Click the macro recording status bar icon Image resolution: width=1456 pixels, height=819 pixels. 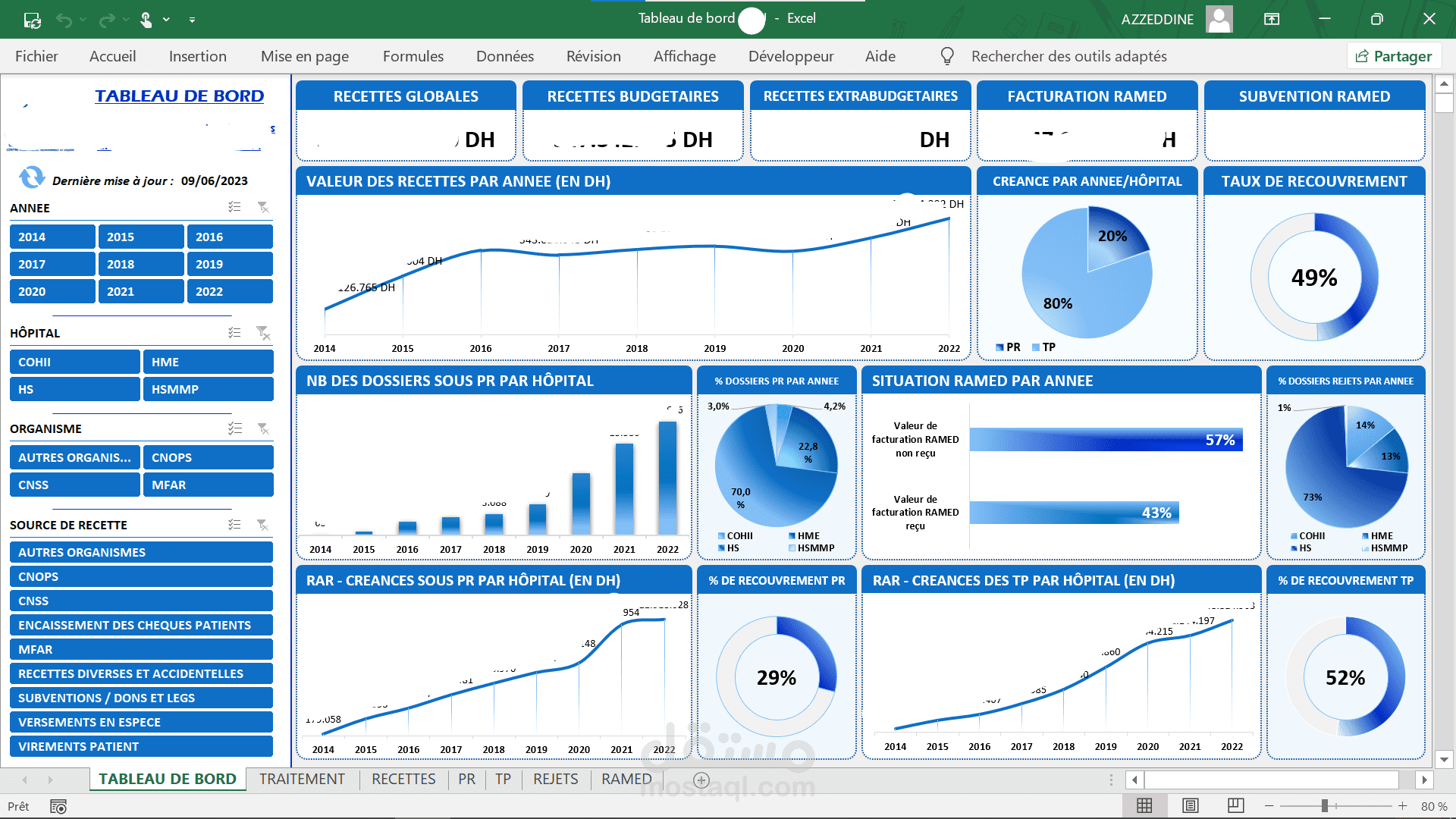(x=58, y=806)
